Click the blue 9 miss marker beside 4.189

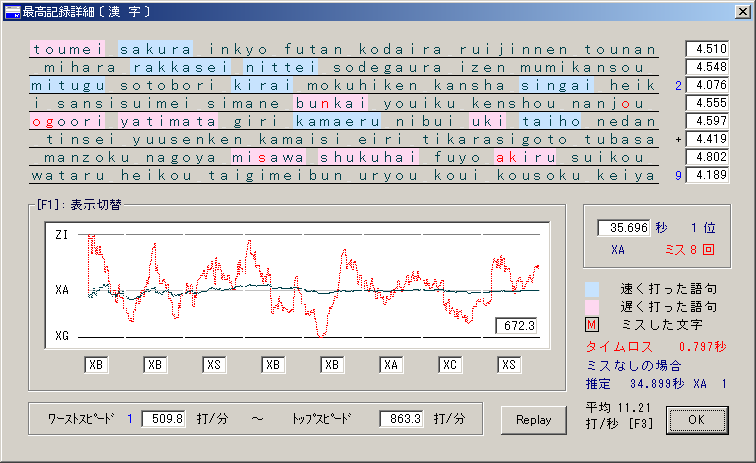pos(678,175)
